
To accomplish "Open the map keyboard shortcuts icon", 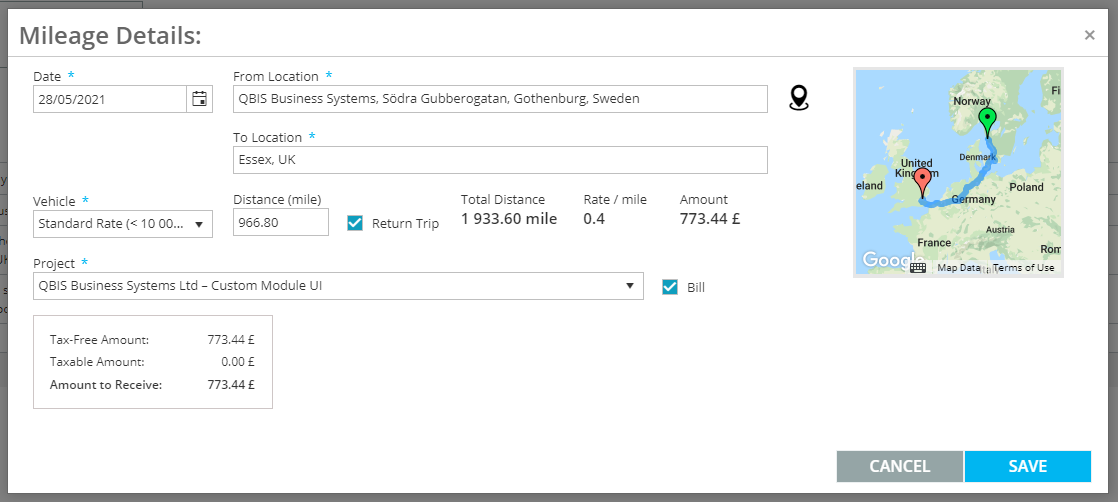I will (918, 267).
